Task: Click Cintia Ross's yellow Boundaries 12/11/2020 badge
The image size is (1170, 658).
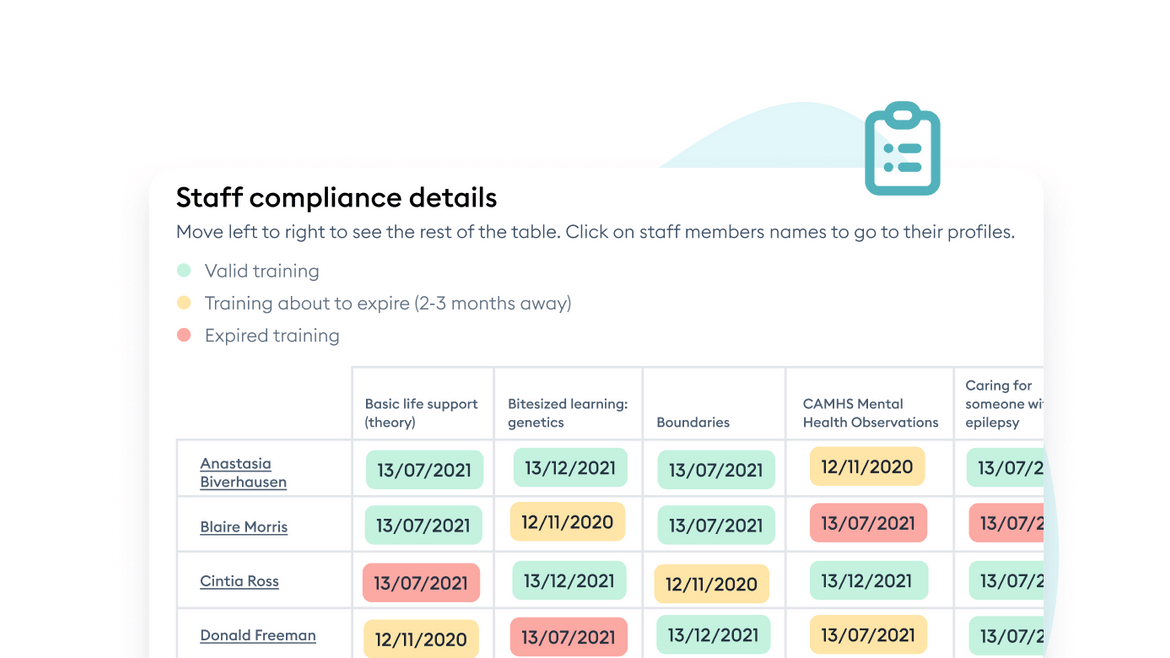Action: [711, 584]
